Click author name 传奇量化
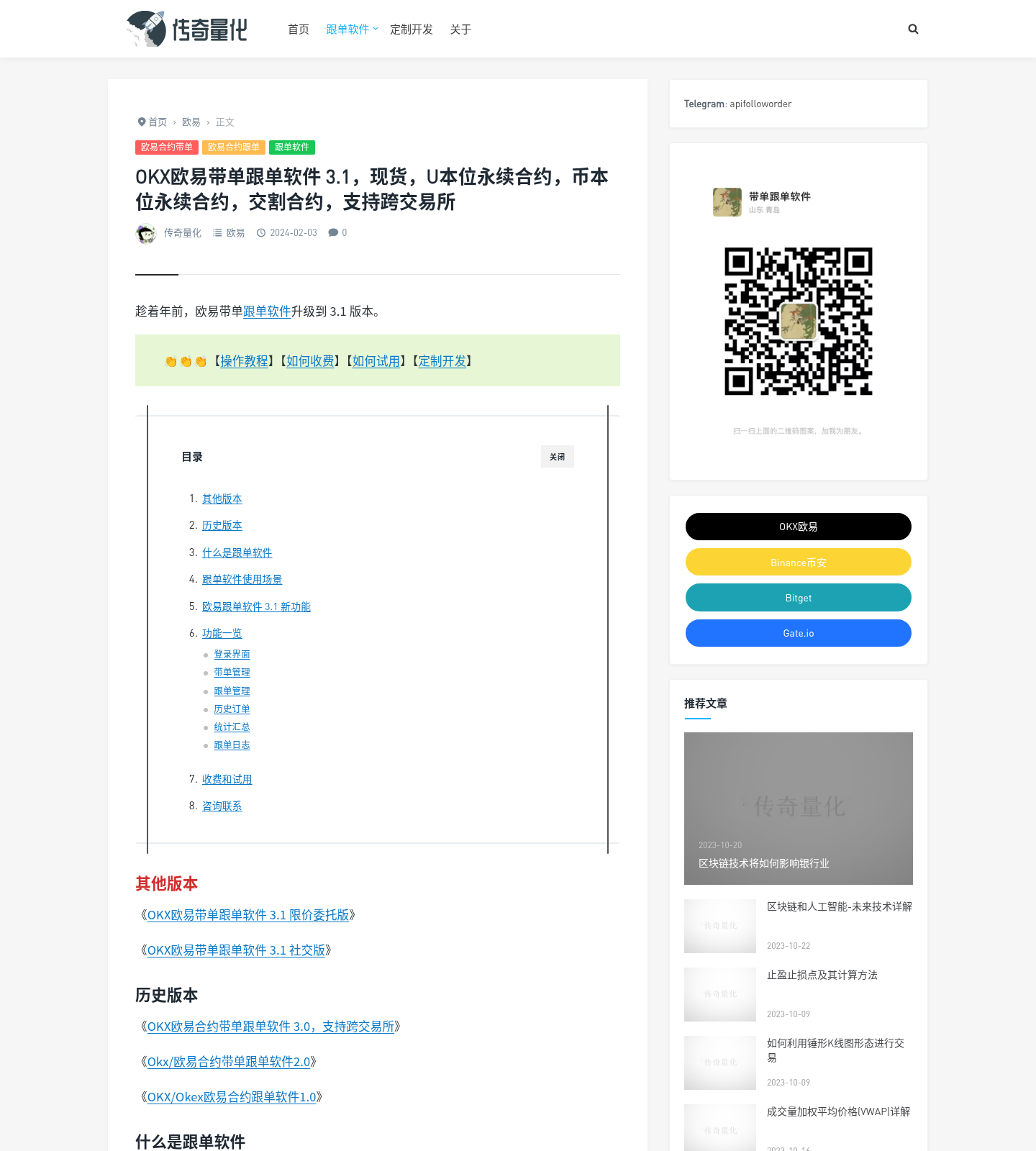 [x=183, y=233]
